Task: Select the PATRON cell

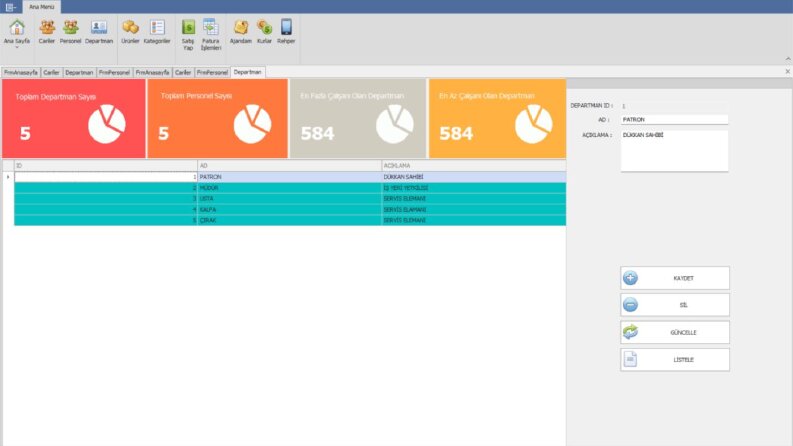Action: [x=289, y=177]
